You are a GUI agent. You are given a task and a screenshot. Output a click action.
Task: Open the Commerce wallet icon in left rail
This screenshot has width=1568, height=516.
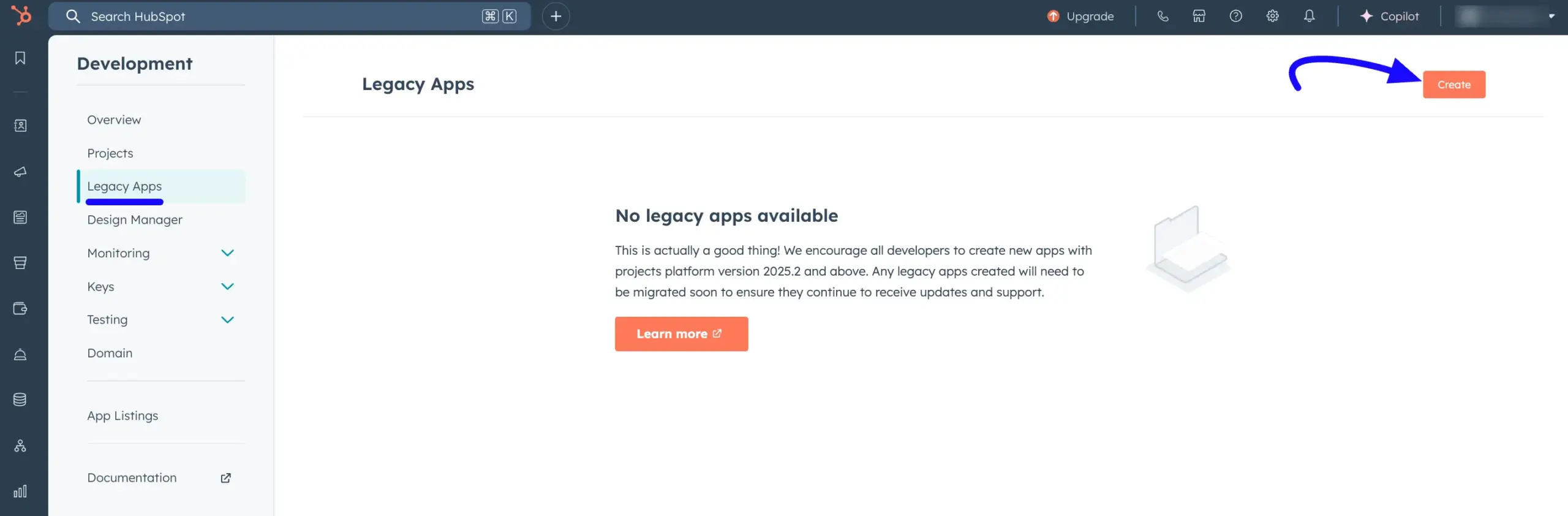click(x=20, y=308)
